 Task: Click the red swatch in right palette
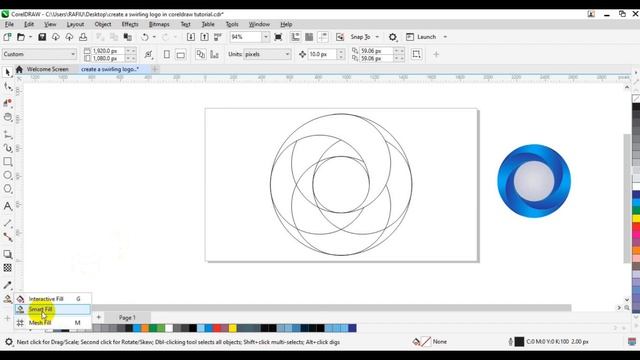(636, 226)
